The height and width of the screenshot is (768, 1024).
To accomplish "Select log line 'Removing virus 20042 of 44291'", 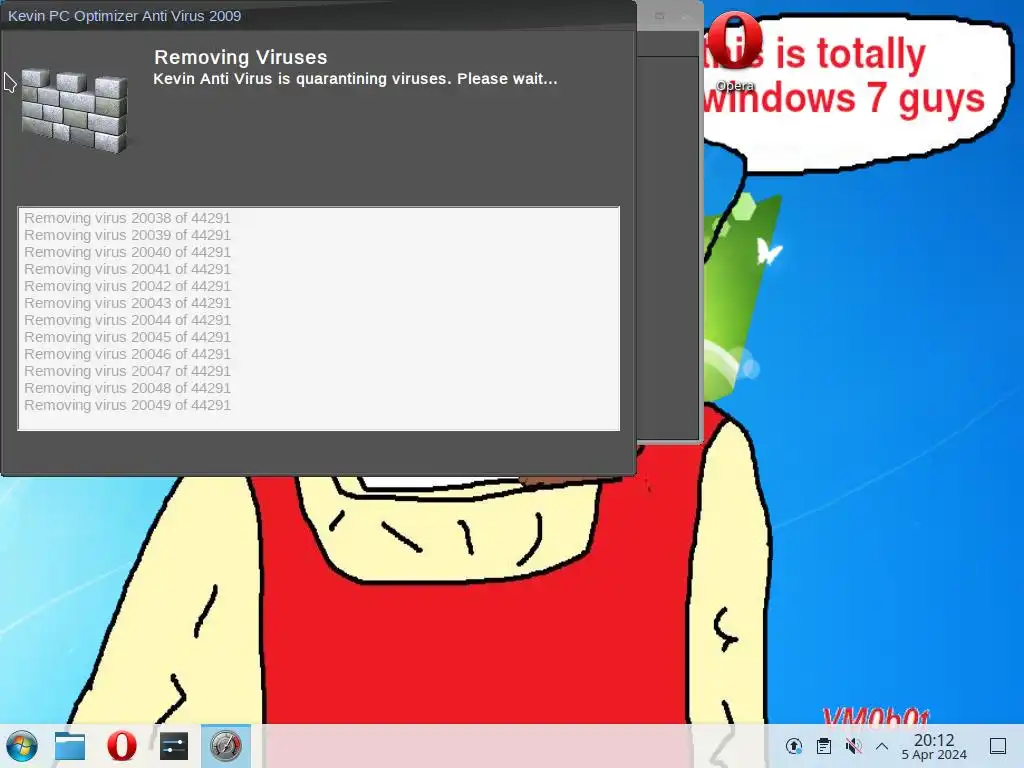I will (x=127, y=286).
